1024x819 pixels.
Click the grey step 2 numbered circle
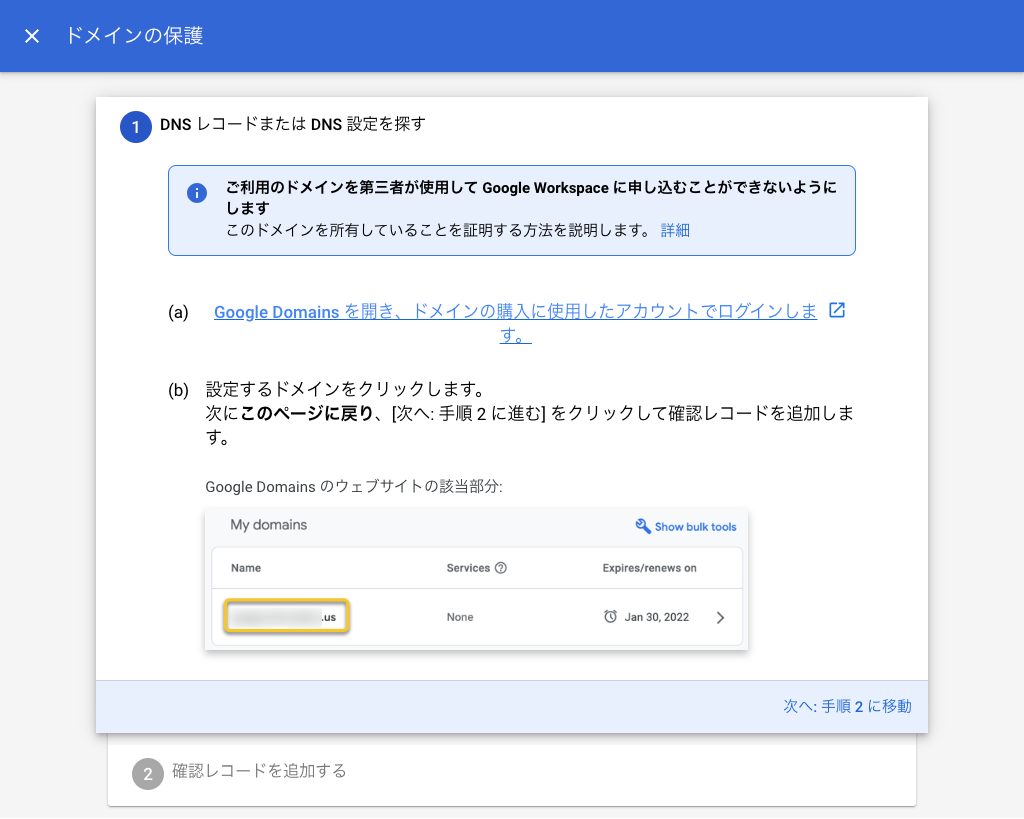tap(147, 773)
